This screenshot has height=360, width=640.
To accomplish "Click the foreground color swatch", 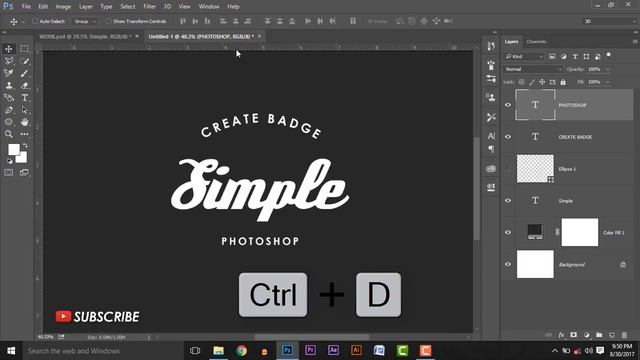I will tap(13, 149).
